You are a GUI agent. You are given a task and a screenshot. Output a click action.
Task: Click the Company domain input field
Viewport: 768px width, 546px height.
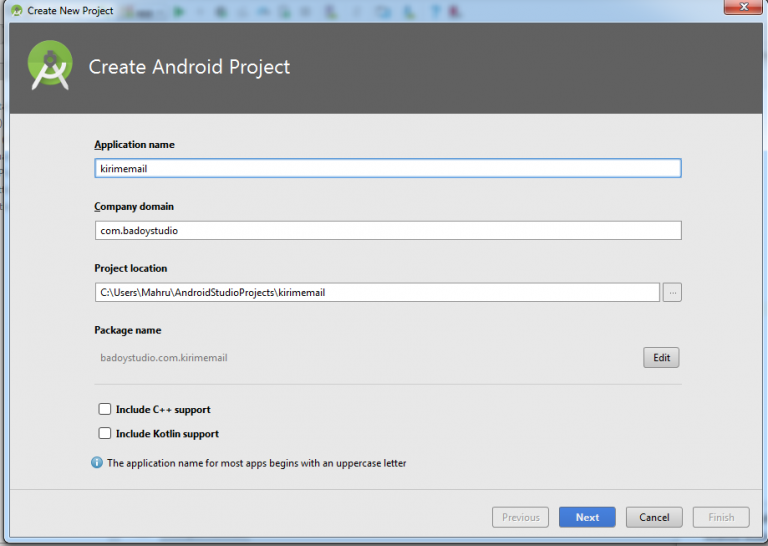tap(387, 231)
